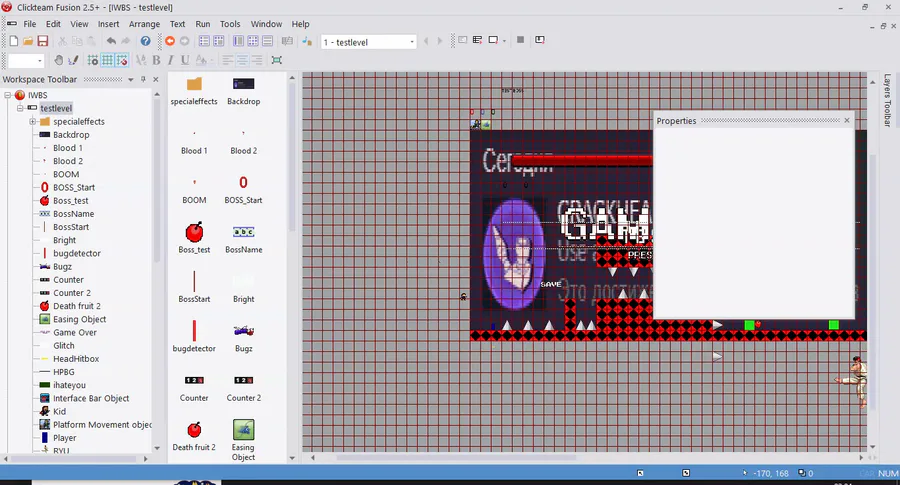Screen dimensions: 900x485
Task: Open the Run frame dropdown arrow
Action: click(x=505, y=41)
